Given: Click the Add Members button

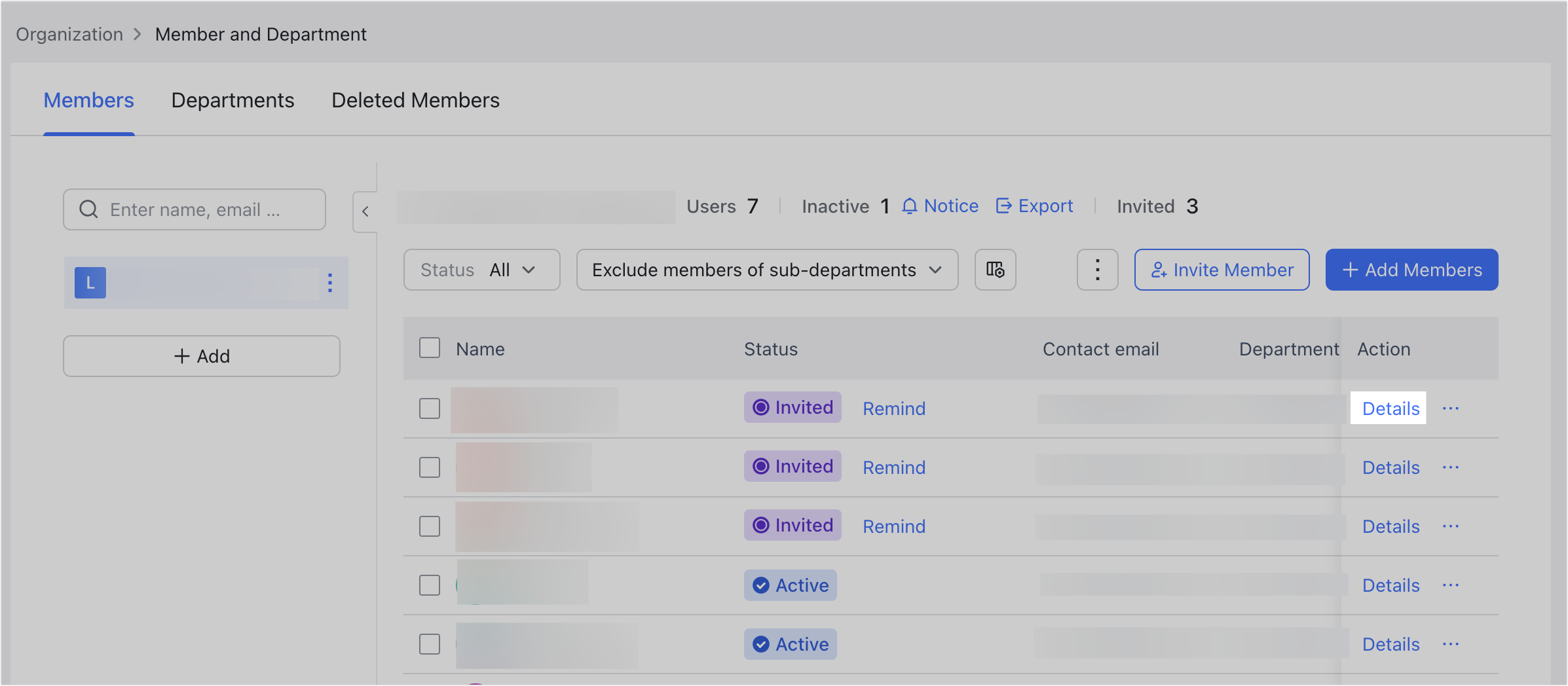Looking at the screenshot, I should pos(1411,270).
